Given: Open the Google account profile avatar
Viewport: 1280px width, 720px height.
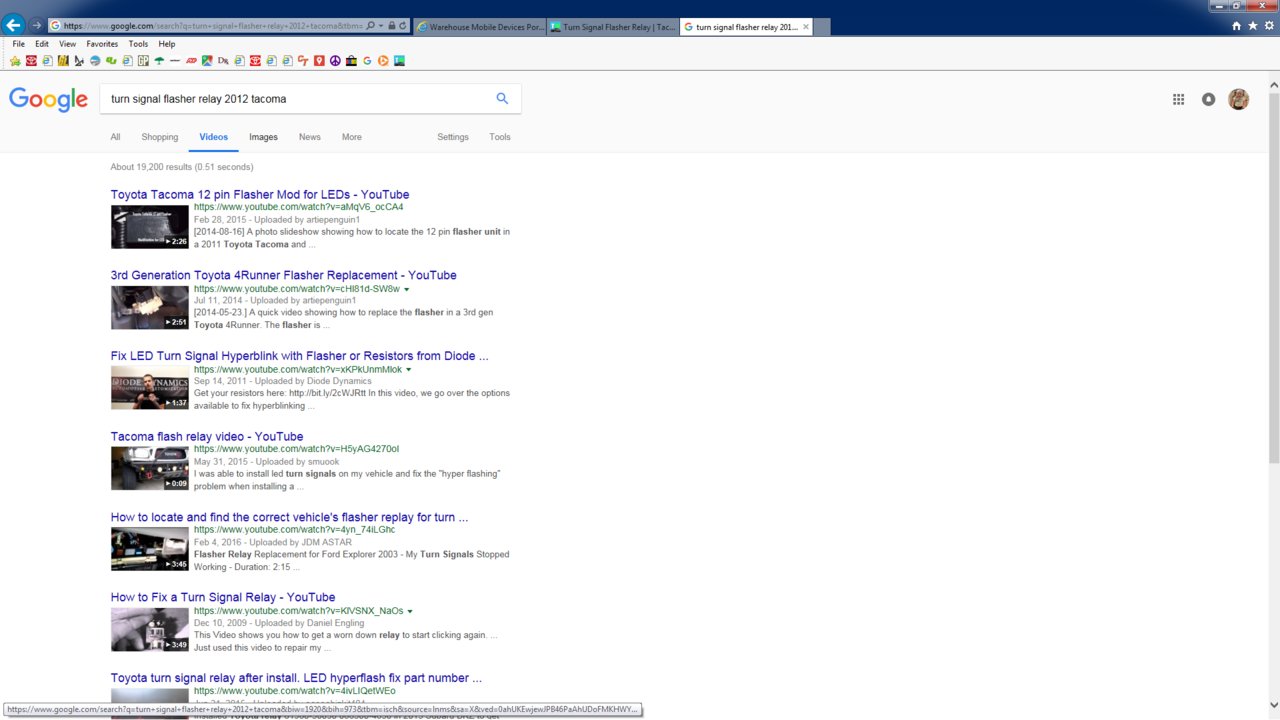Looking at the screenshot, I should pos(1238,99).
